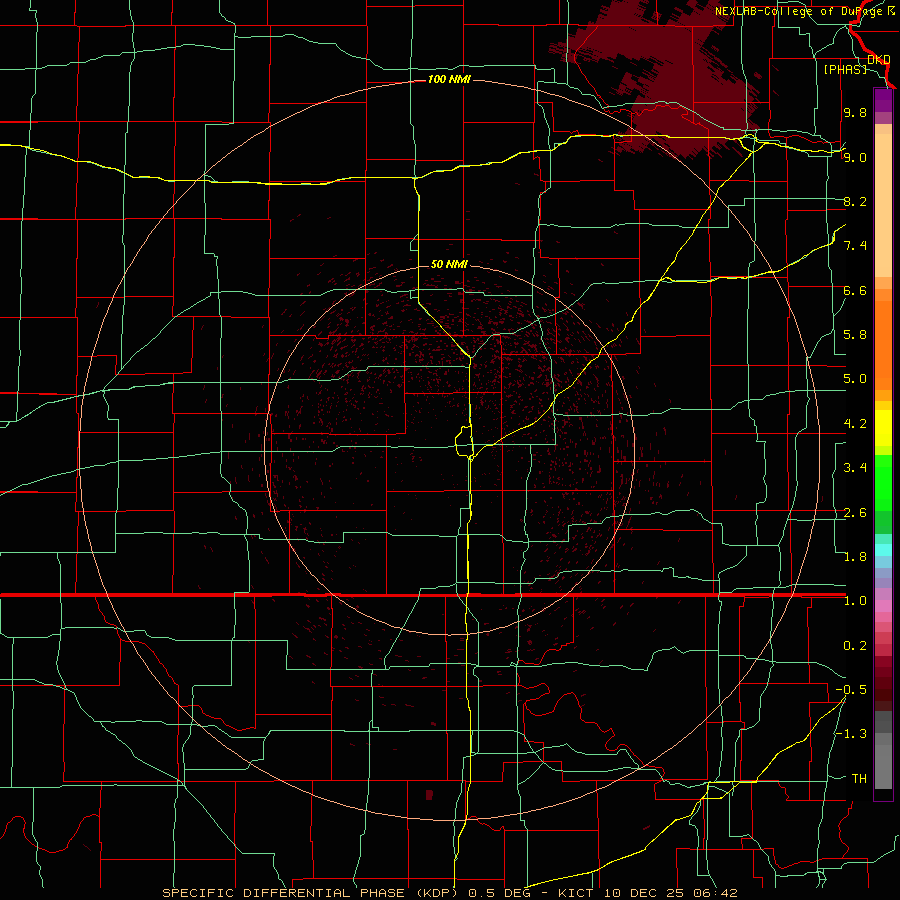Click the 1.0 value on the scale

point(855,601)
